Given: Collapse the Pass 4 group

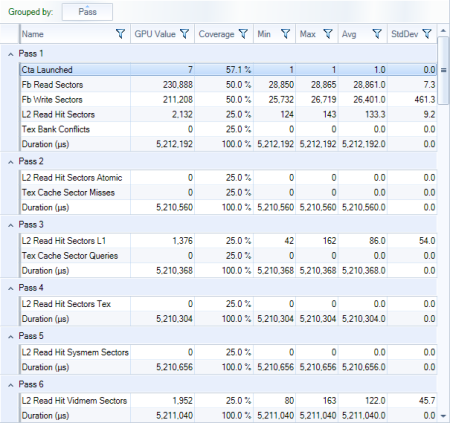Looking at the screenshot, I should coord(11,288).
